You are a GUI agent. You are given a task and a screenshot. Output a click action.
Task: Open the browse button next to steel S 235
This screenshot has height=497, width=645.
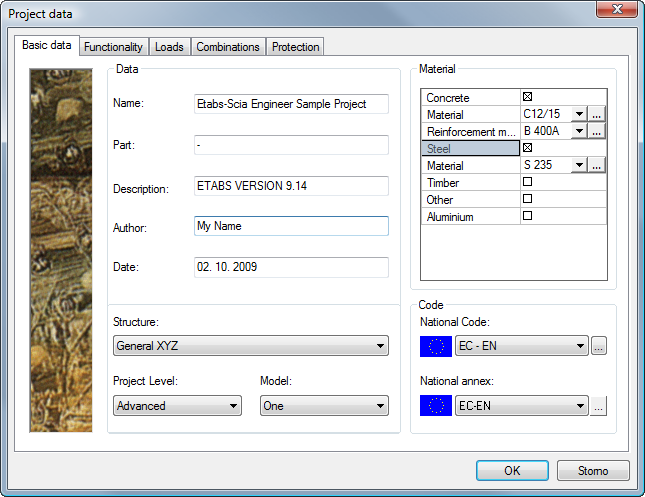(x=597, y=165)
